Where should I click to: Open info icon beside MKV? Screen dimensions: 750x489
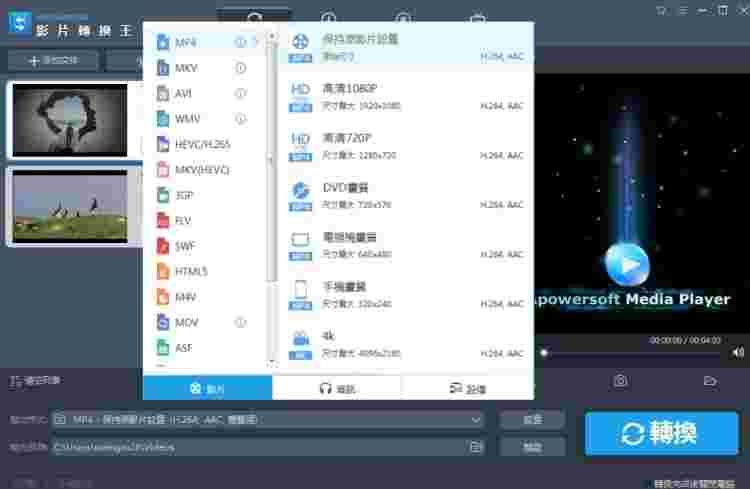[x=241, y=68]
